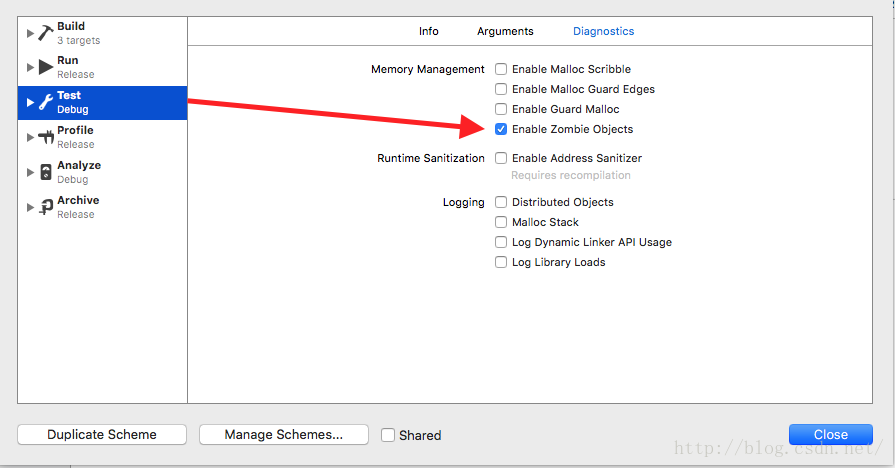This screenshot has width=895, height=468.
Task: Uncheck Enable Zombie Objects
Action: point(501,129)
